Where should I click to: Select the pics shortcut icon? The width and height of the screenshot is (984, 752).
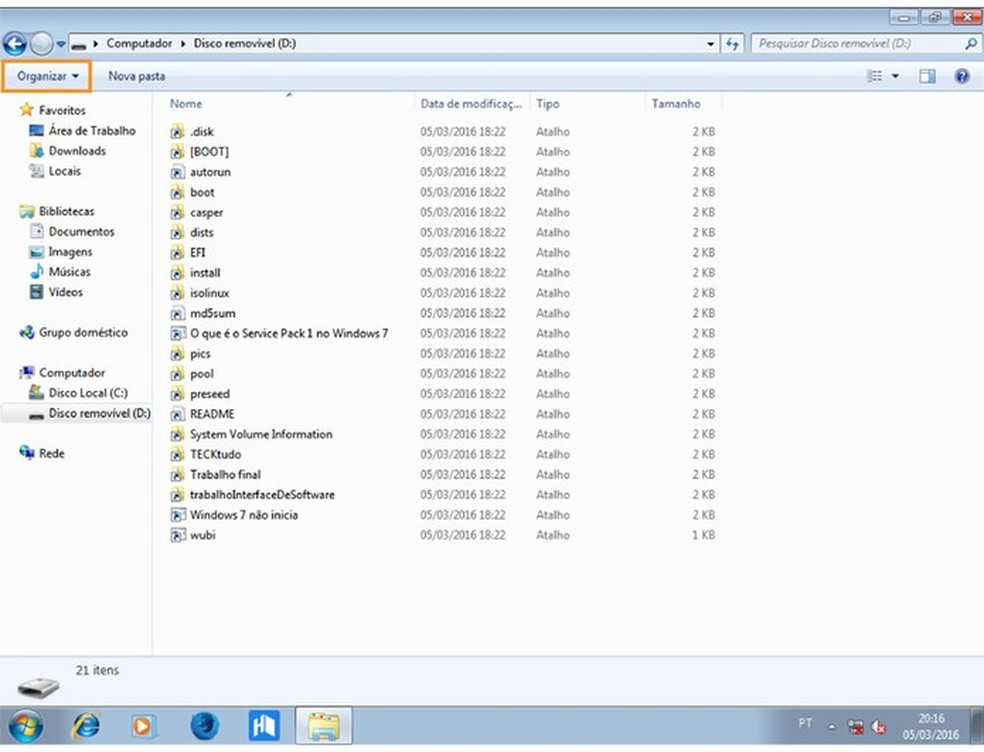(x=178, y=353)
